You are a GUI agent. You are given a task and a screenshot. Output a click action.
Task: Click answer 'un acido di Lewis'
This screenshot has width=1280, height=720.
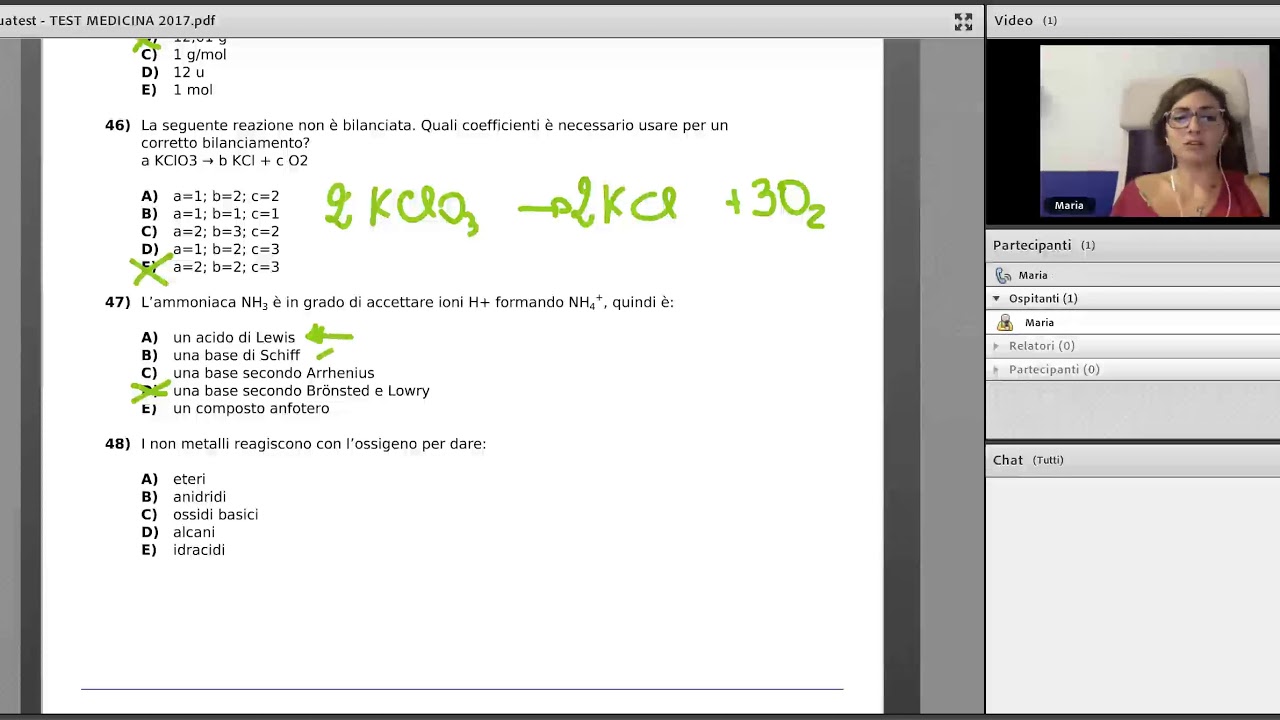tap(234, 338)
